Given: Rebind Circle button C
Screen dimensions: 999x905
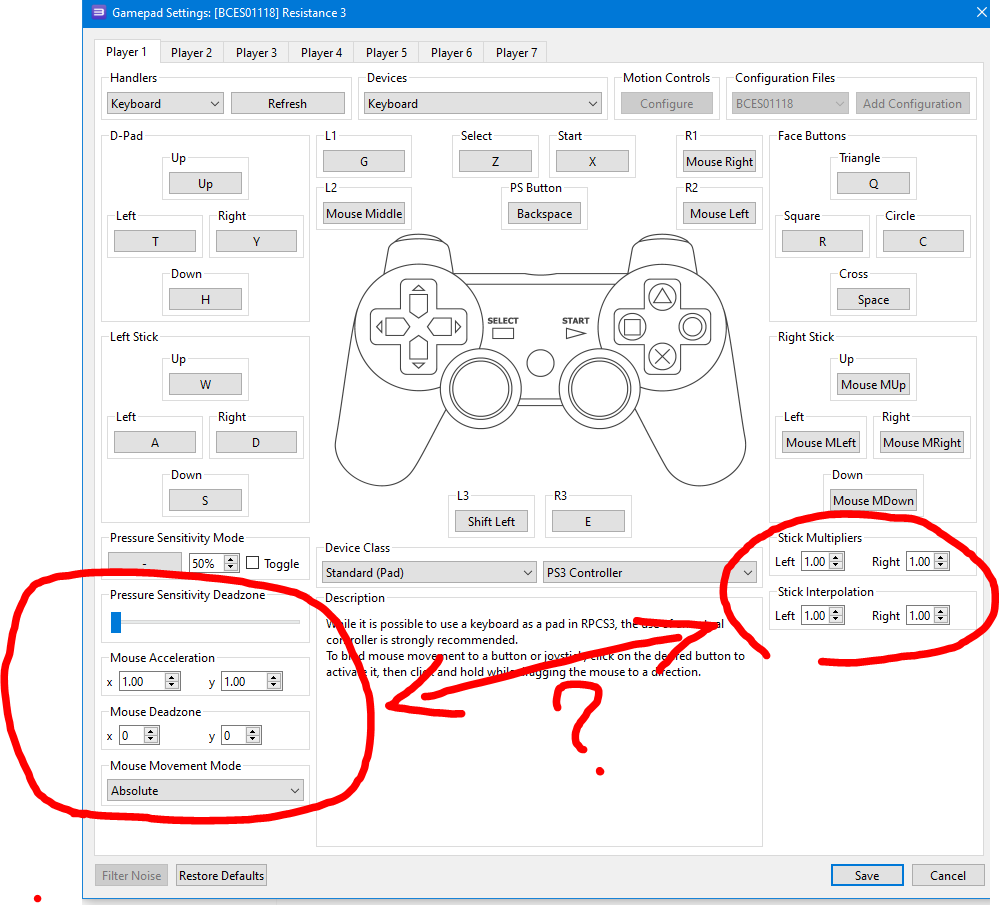Looking at the screenshot, I should click(923, 242).
